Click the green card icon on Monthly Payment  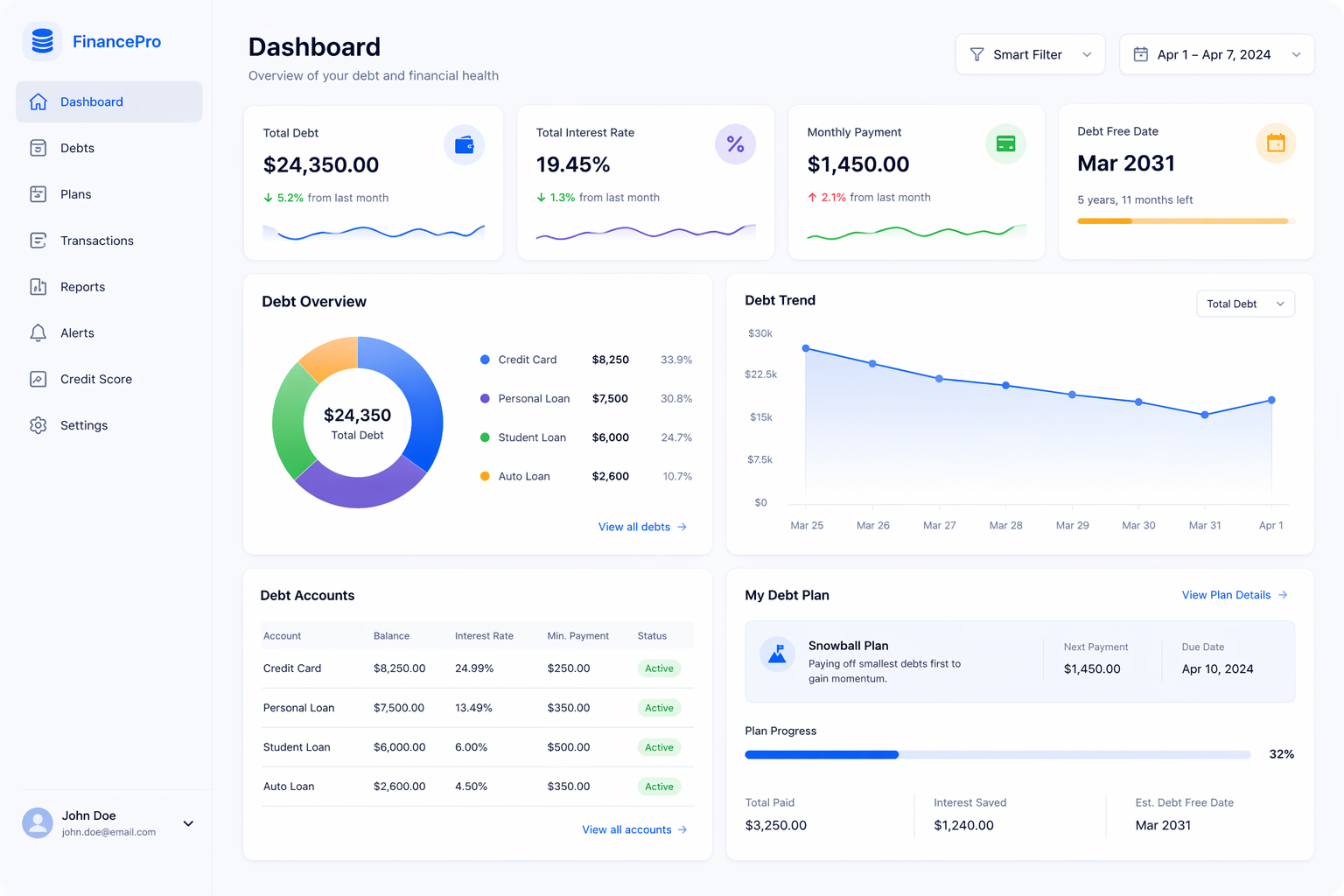[1006, 143]
